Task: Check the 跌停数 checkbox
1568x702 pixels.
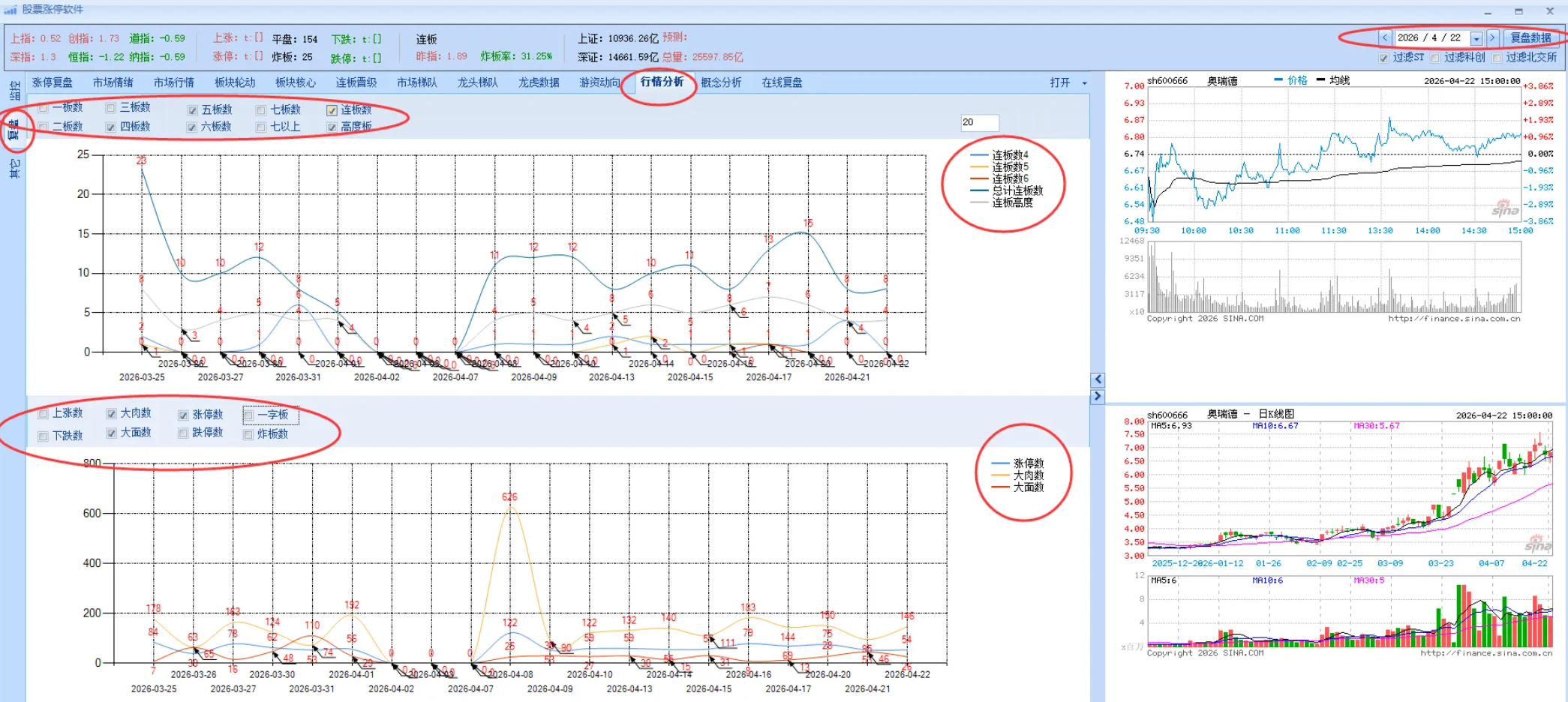Action: pos(183,433)
